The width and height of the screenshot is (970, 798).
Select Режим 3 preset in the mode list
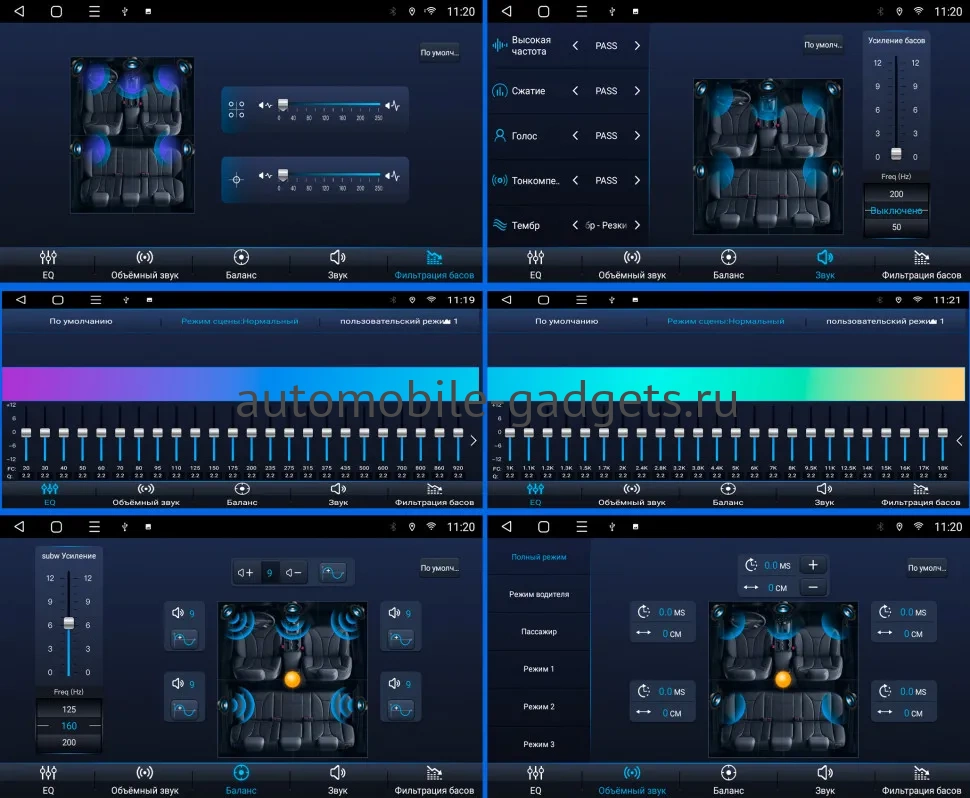pyautogui.click(x=539, y=744)
